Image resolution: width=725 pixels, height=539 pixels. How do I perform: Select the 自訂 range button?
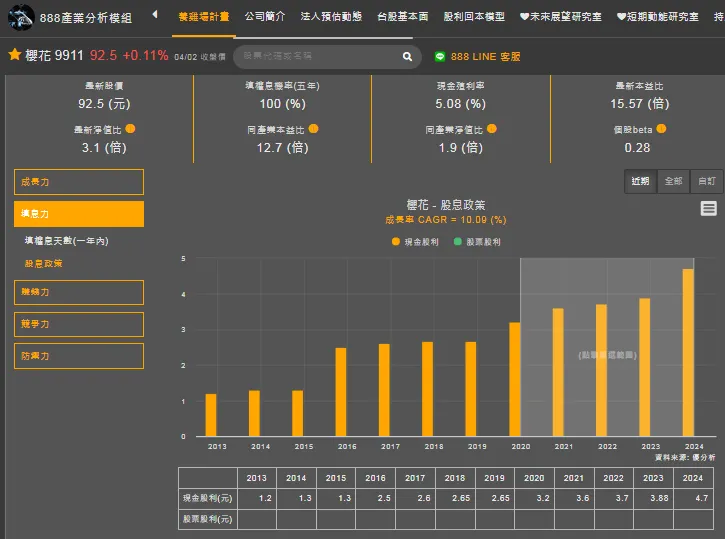click(707, 181)
